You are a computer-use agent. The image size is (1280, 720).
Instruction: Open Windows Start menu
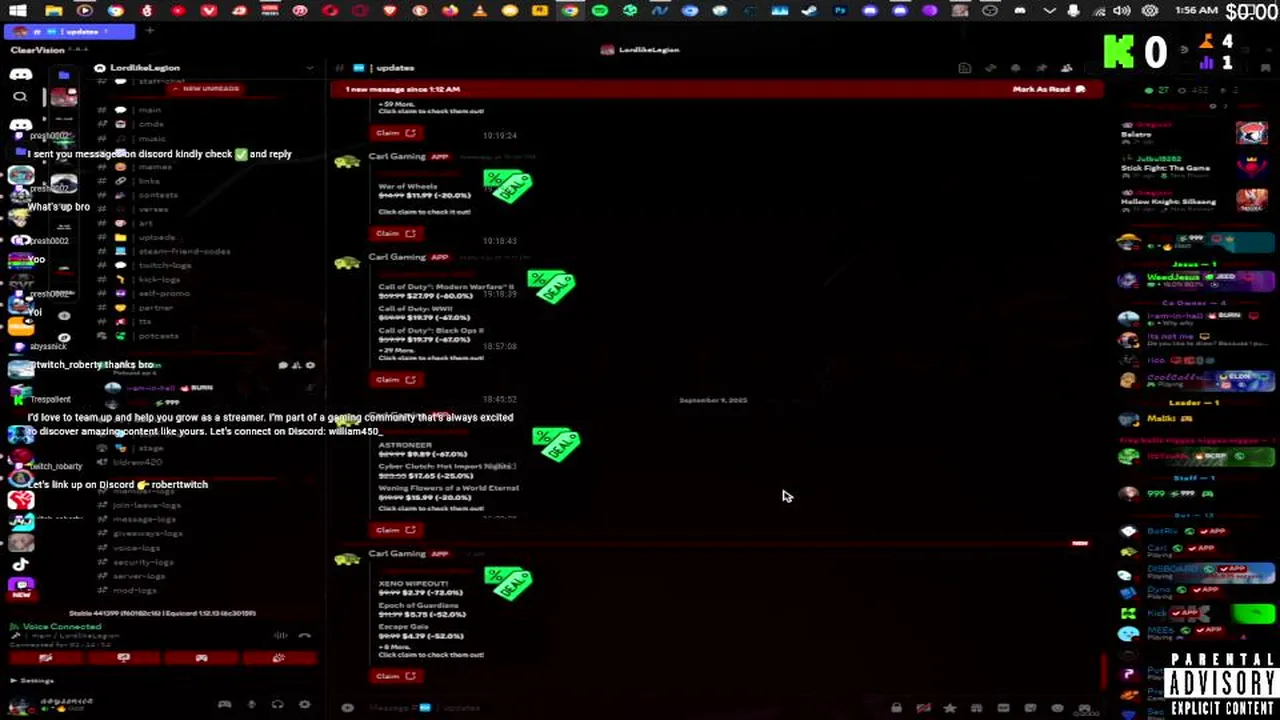click(x=18, y=11)
